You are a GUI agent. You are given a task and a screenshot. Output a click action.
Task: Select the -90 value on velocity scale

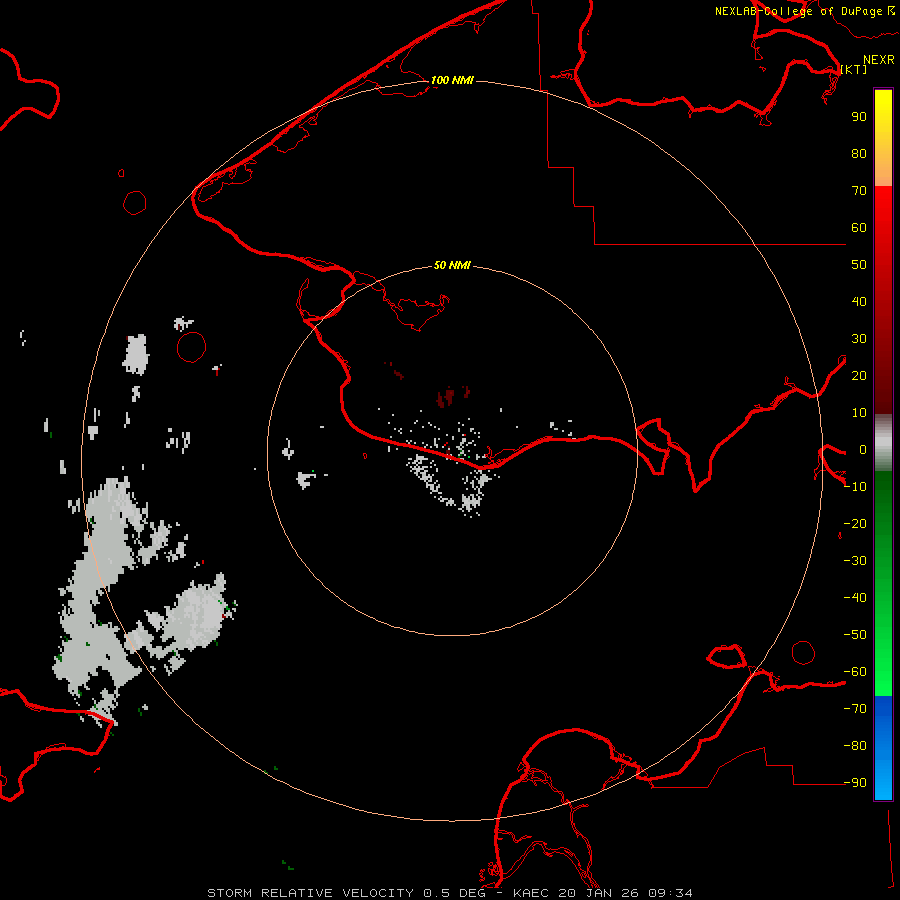point(855,782)
